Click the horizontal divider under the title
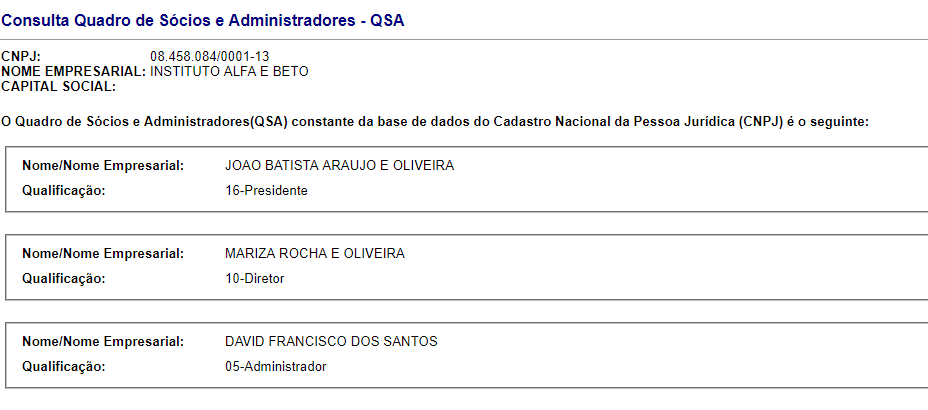Screen dimensions: 928x410 (x=464, y=40)
